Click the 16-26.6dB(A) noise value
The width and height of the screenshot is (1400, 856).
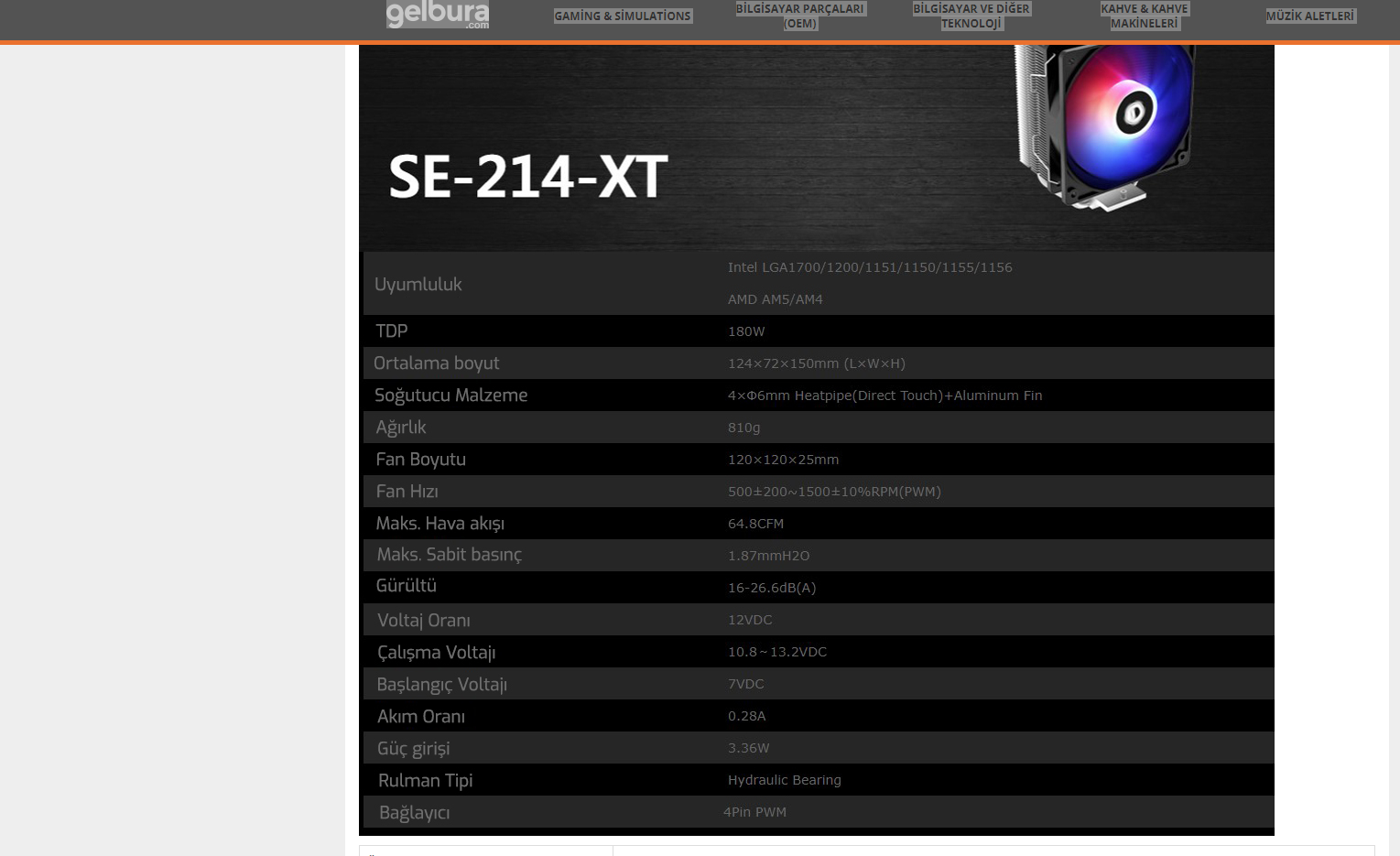[772, 588]
